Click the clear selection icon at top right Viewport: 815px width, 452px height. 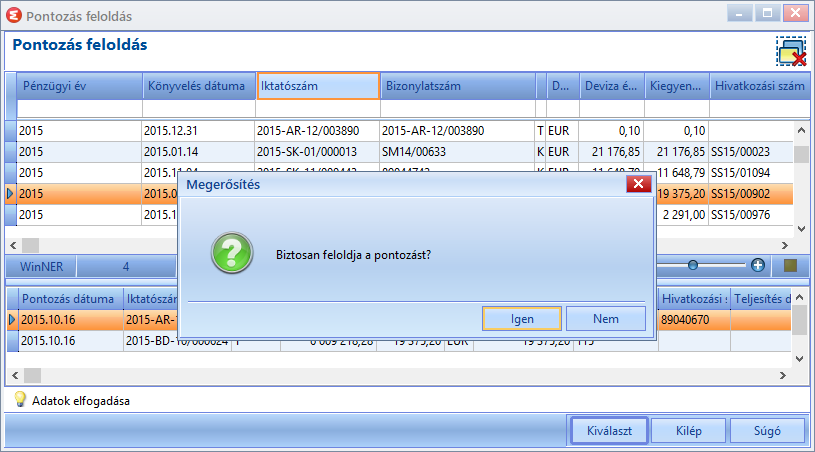click(x=792, y=51)
